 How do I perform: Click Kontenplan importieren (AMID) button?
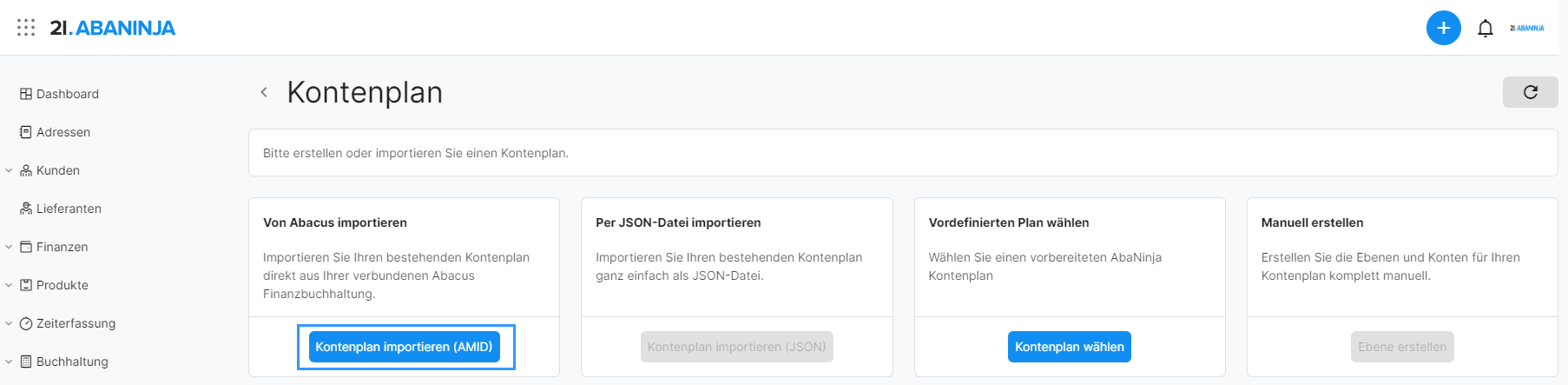point(404,347)
